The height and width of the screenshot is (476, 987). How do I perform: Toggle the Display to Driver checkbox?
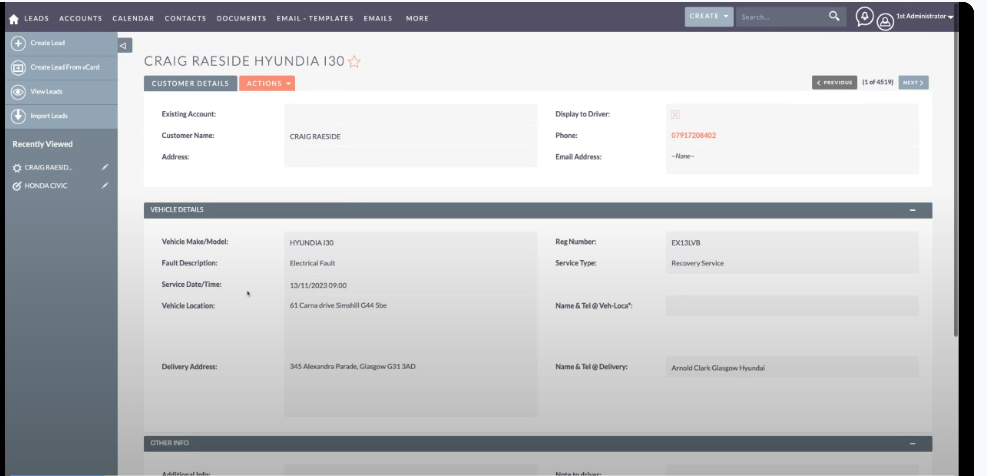tap(675, 115)
